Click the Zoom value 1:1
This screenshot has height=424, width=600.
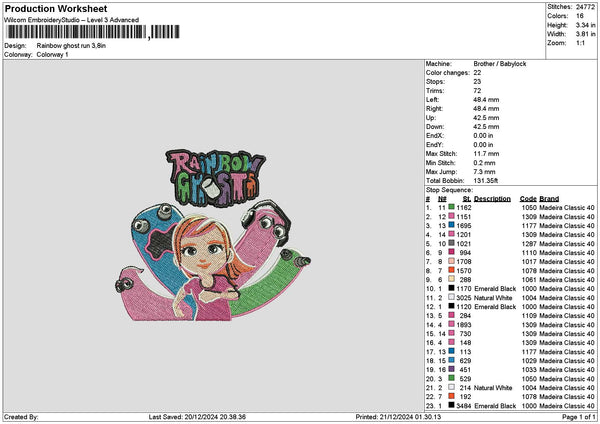580,43
